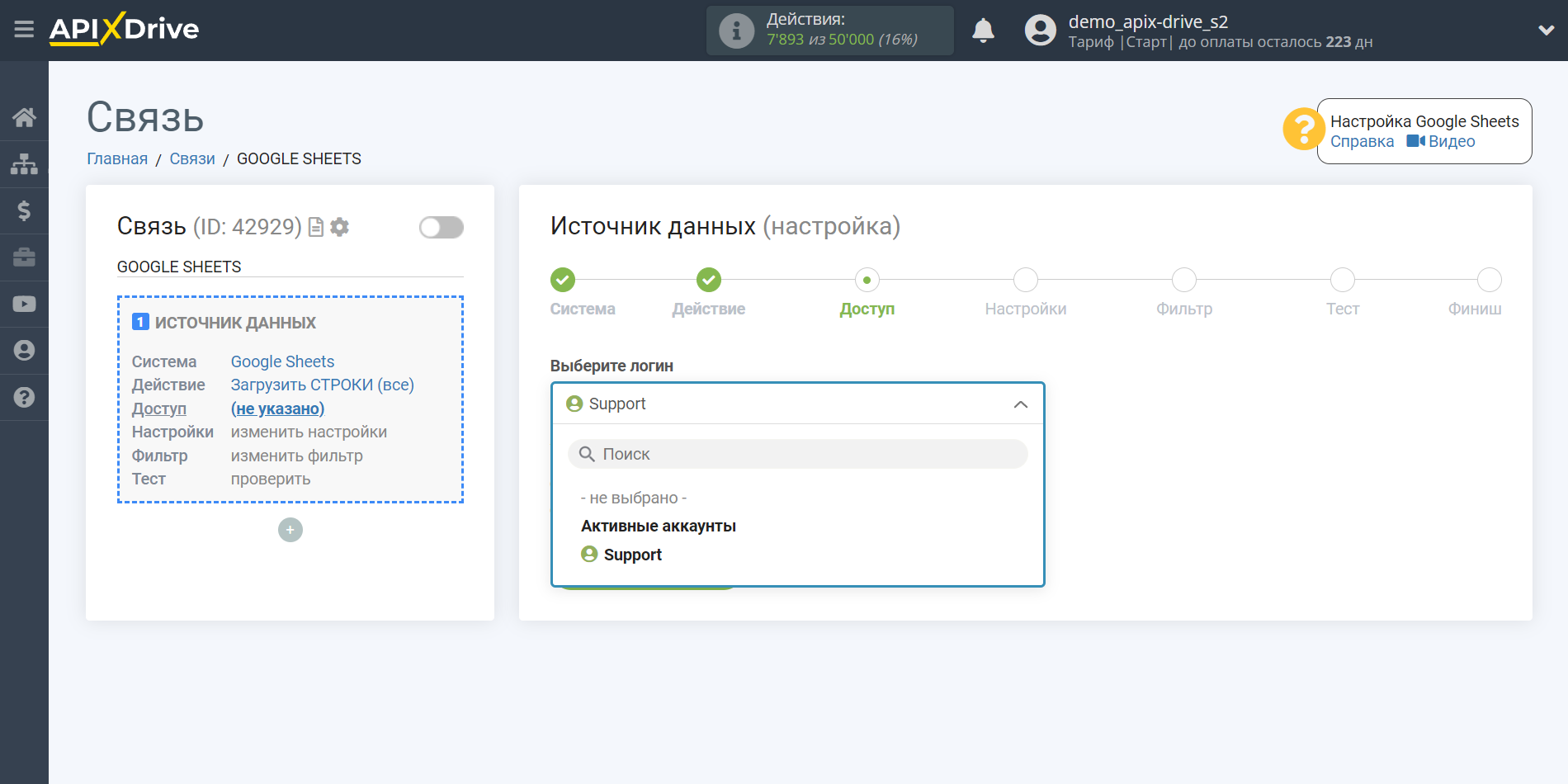Click the ИСТОЧНИК ДАННЫХ block header

click(224, 323)
